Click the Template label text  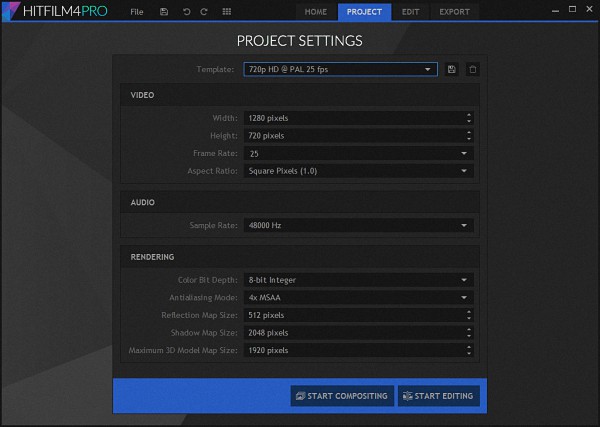click(x=215, y=69)
